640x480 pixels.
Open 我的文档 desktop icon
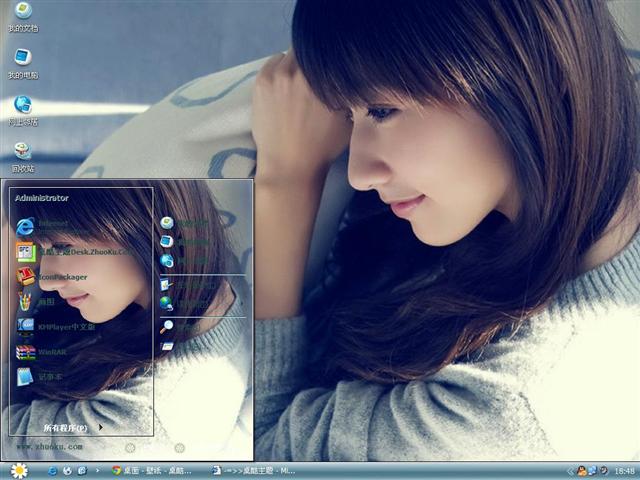point(23,17)
